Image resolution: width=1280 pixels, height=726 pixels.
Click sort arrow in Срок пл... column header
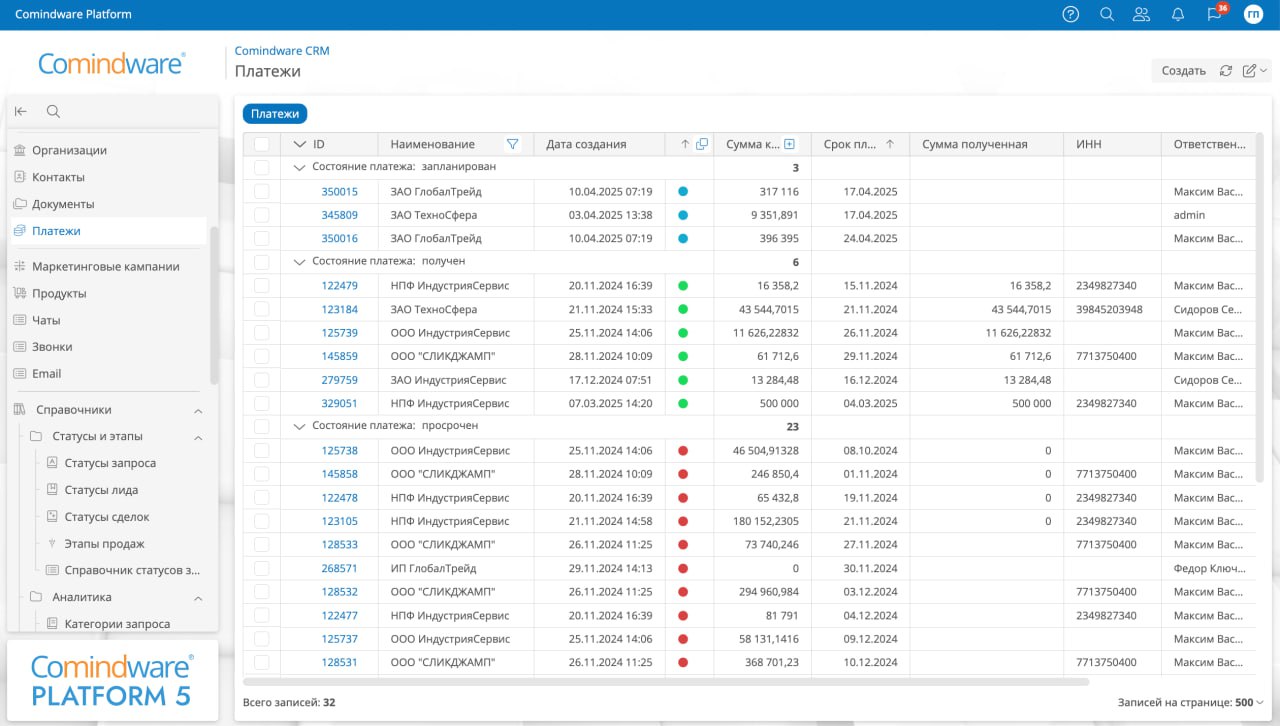click(890, 144)
